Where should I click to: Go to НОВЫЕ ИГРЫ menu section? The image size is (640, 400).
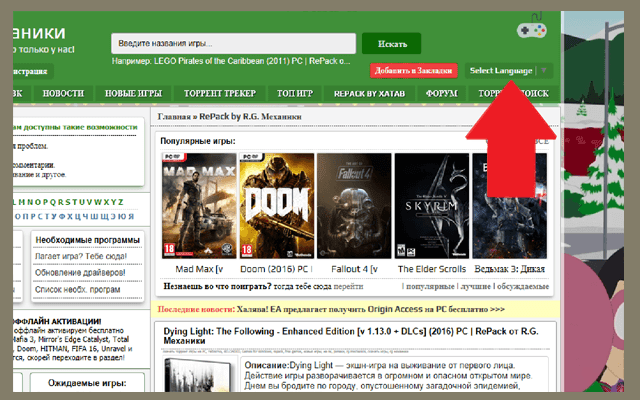tap(134, 93)
